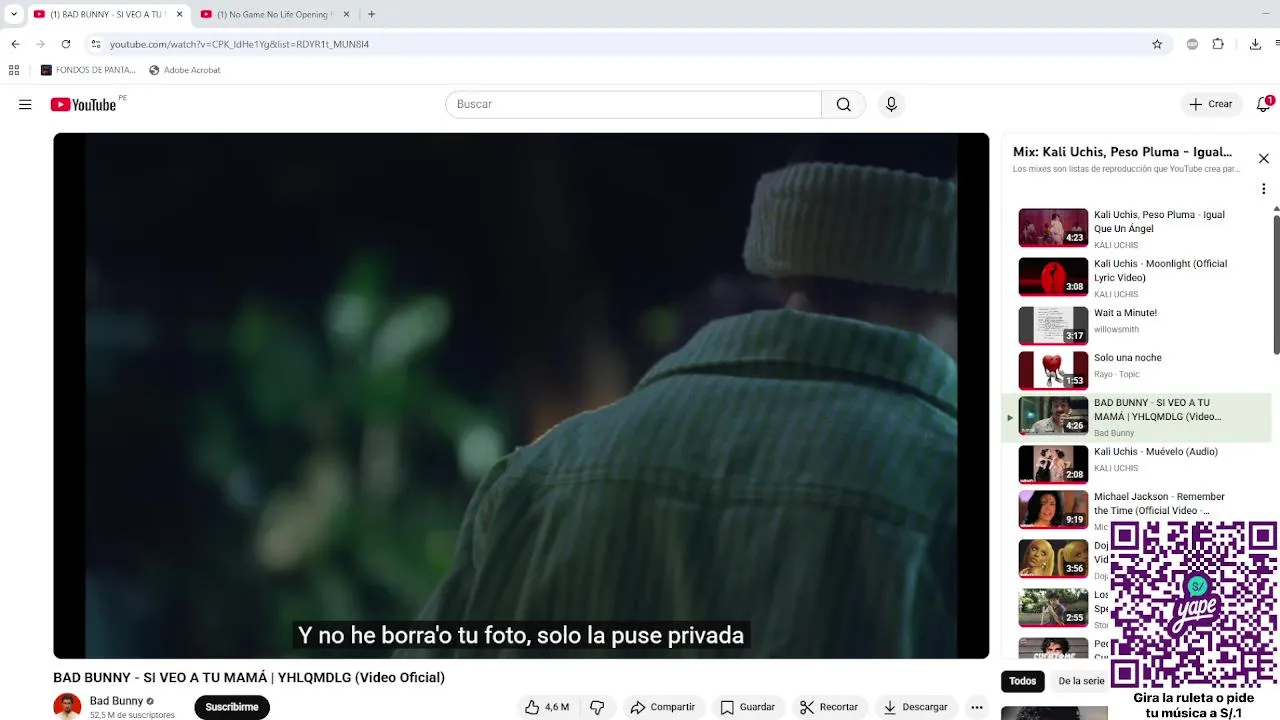Close the No Game No Life tab
1280x720 pixels.
click(346, 14)
